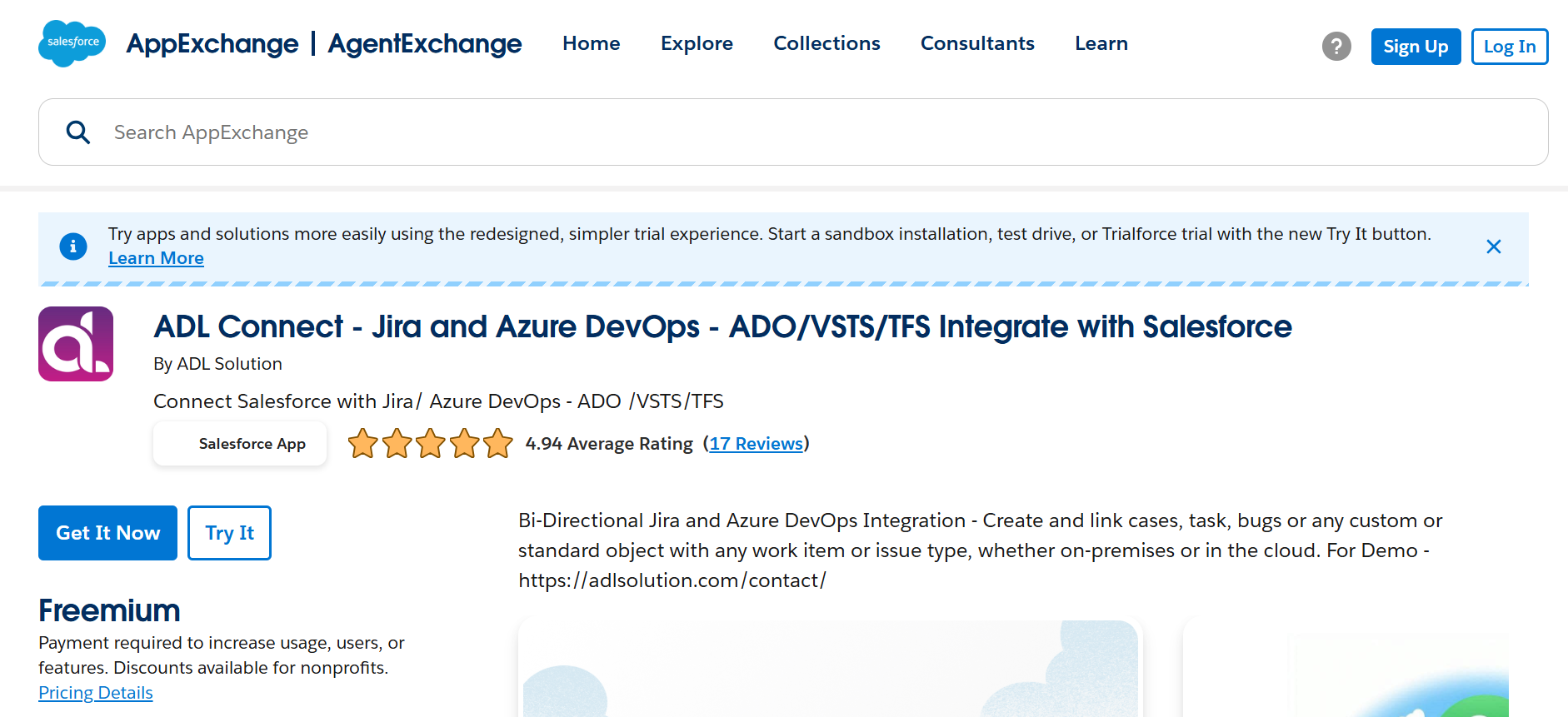Click the star rating icons
Screen dimensions: 1568x717
tap(430, 444)
